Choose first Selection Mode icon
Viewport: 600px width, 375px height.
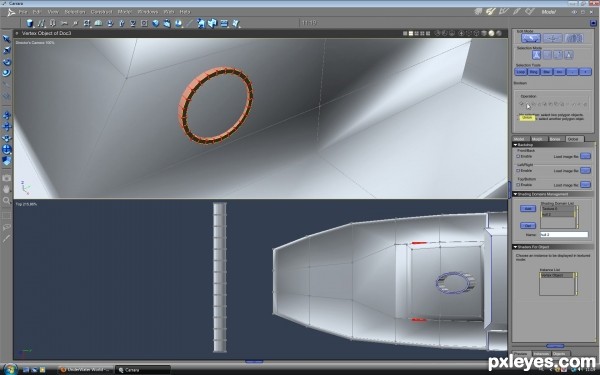click(x=536, y=55)
